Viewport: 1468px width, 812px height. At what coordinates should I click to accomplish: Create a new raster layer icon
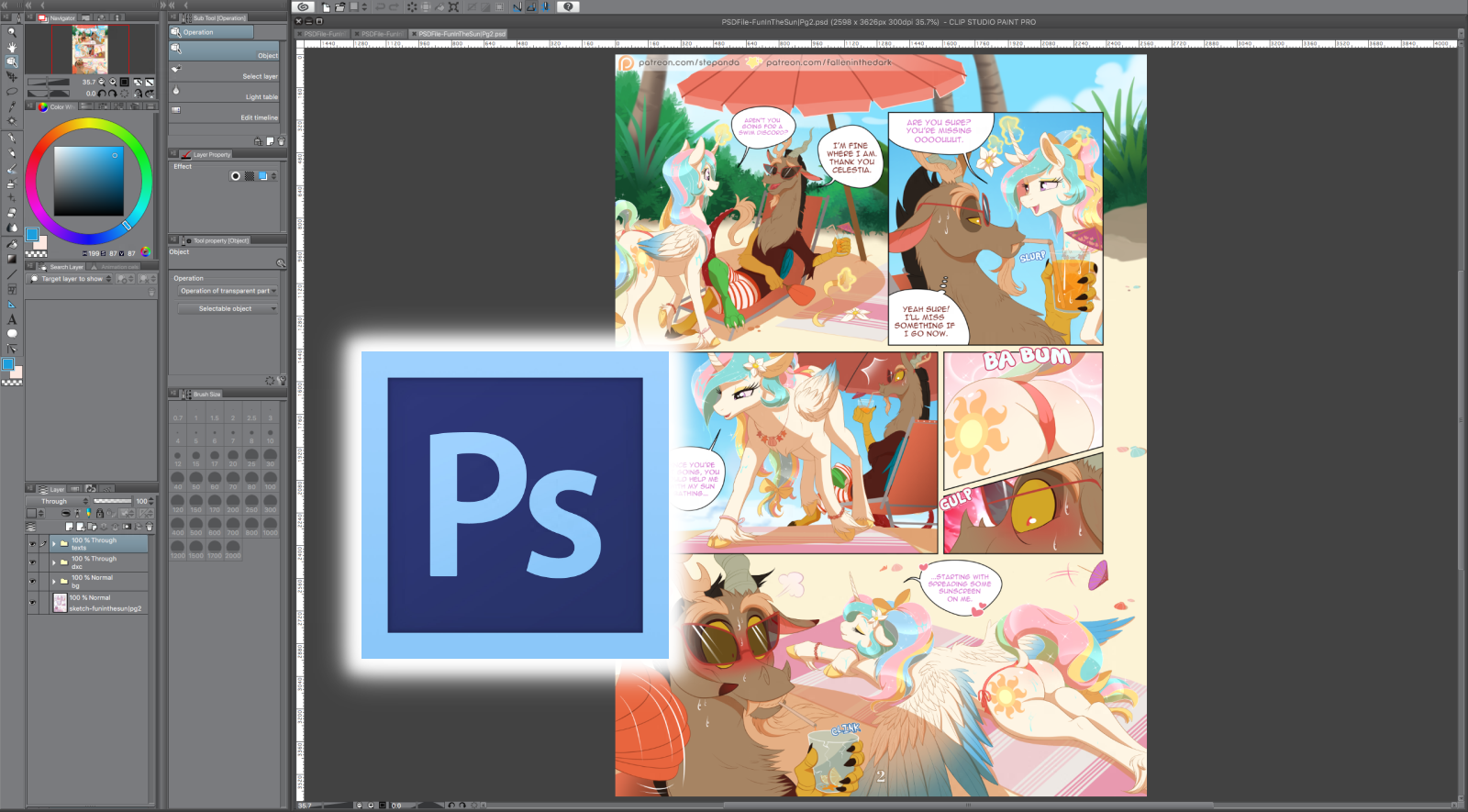click(x=69, y=527)
